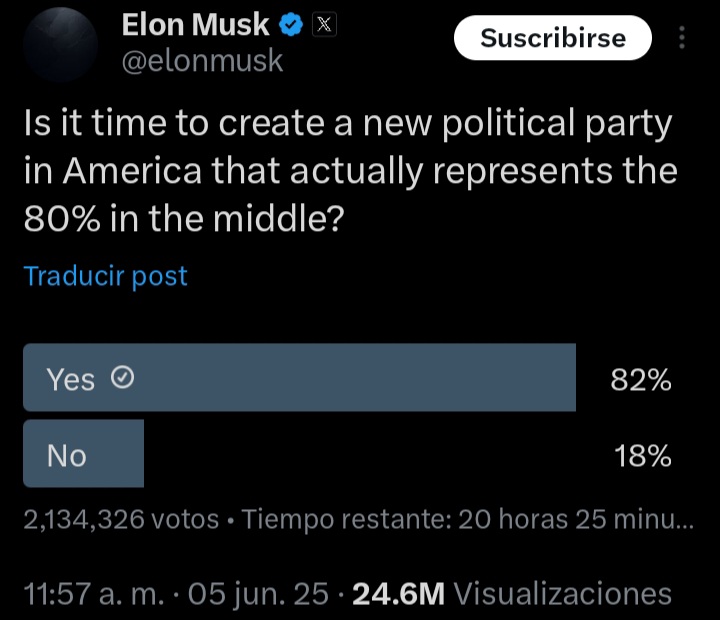720x620 pixels.
Task: Open Elon Musk display name
Action: point(196,26)
